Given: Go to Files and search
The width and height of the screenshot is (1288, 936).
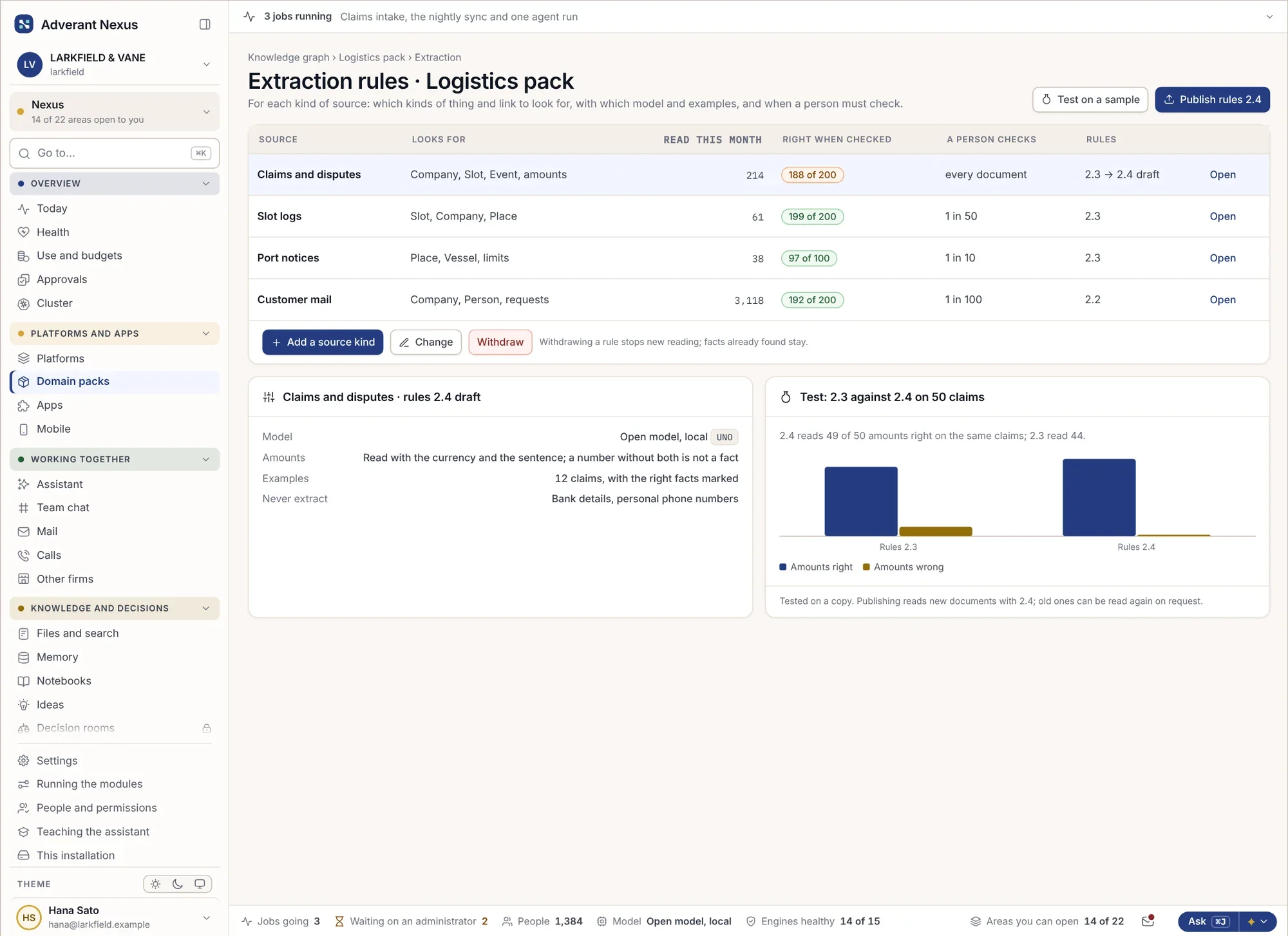Looking at the screenshot, I should [x=77, y=633].
